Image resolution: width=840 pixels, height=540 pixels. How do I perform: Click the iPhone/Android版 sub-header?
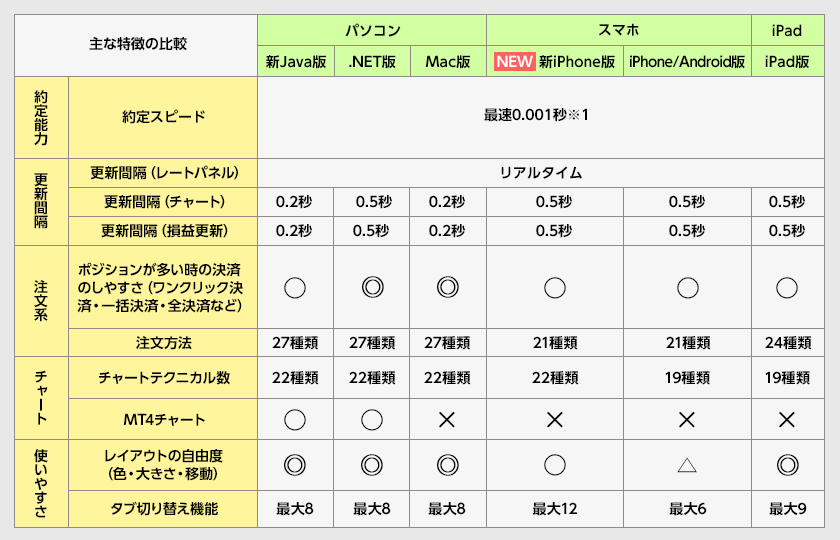tap(687, 61)
